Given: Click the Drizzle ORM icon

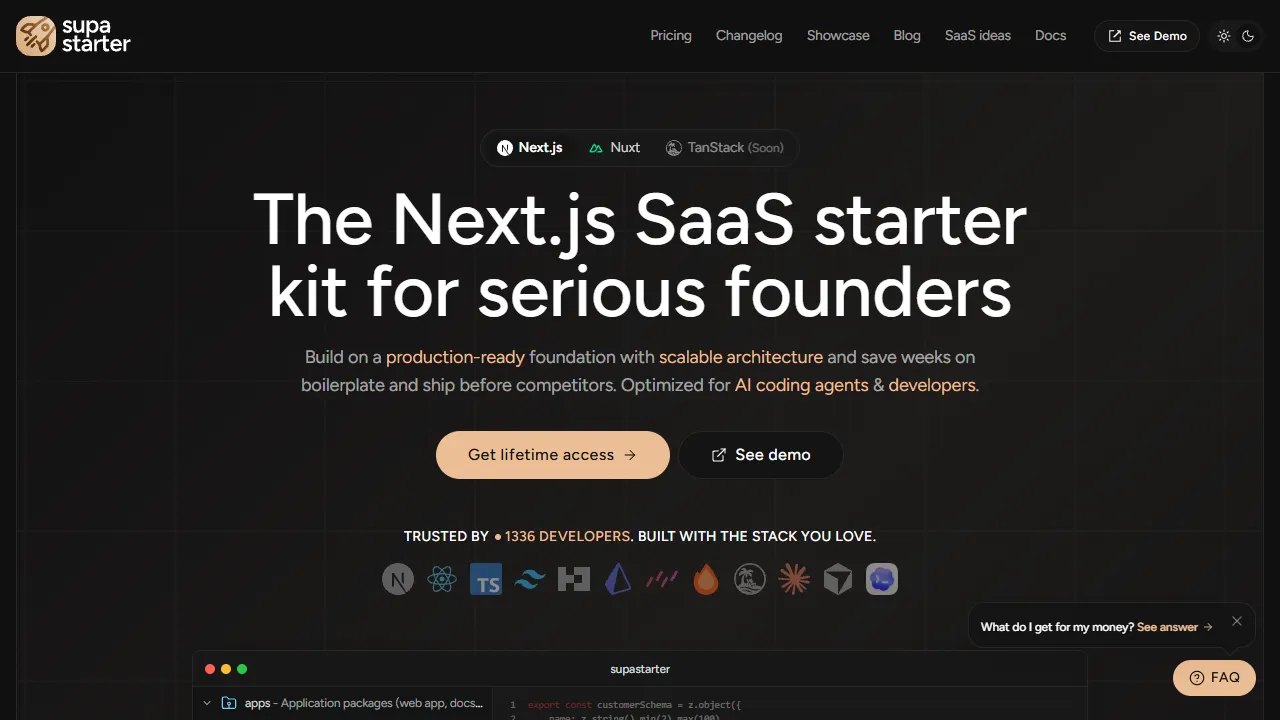Looking at the screenshot, I should [x=661, y=579].
